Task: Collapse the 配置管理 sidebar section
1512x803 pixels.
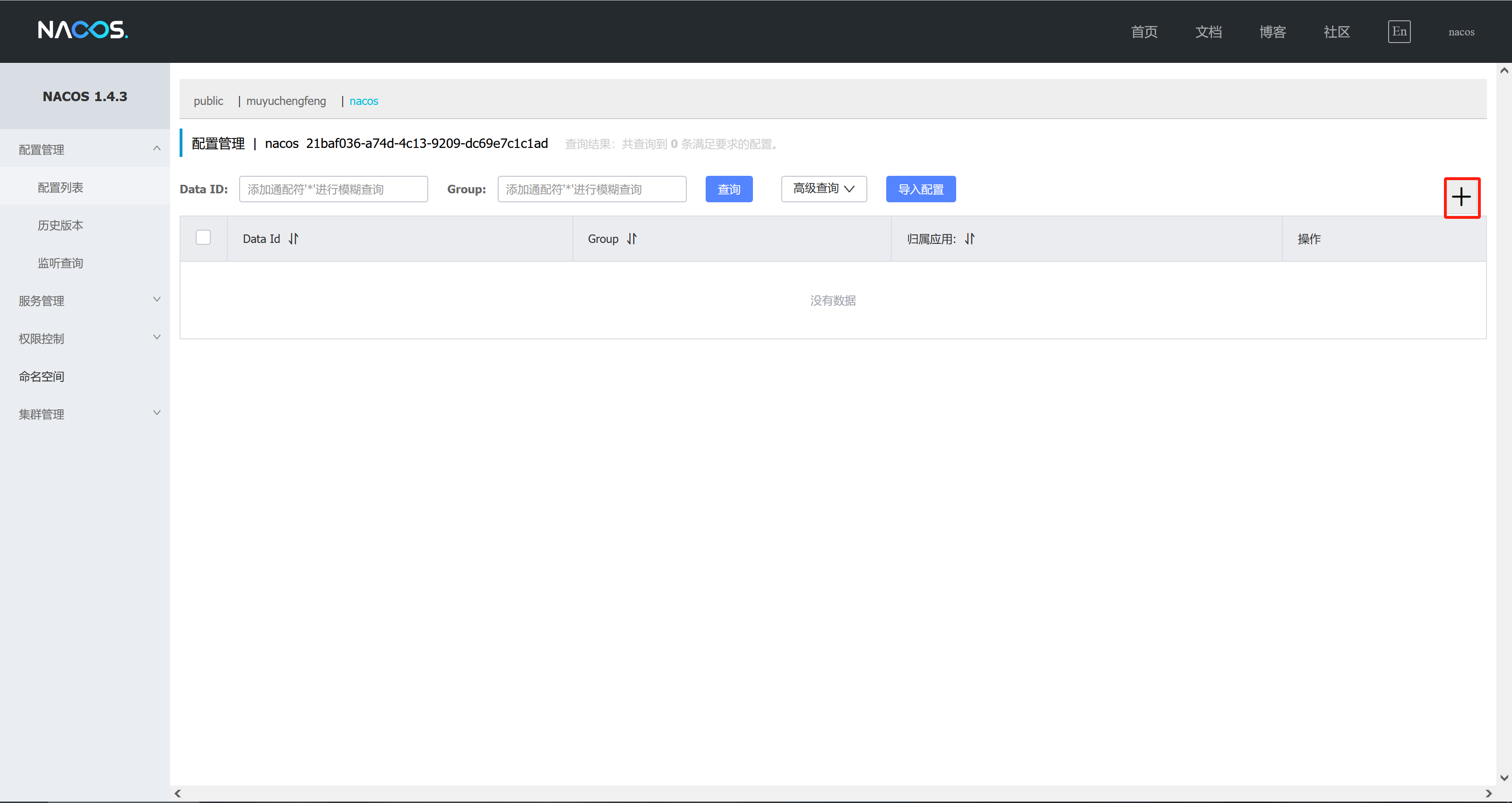Action: tap(85, 149)
